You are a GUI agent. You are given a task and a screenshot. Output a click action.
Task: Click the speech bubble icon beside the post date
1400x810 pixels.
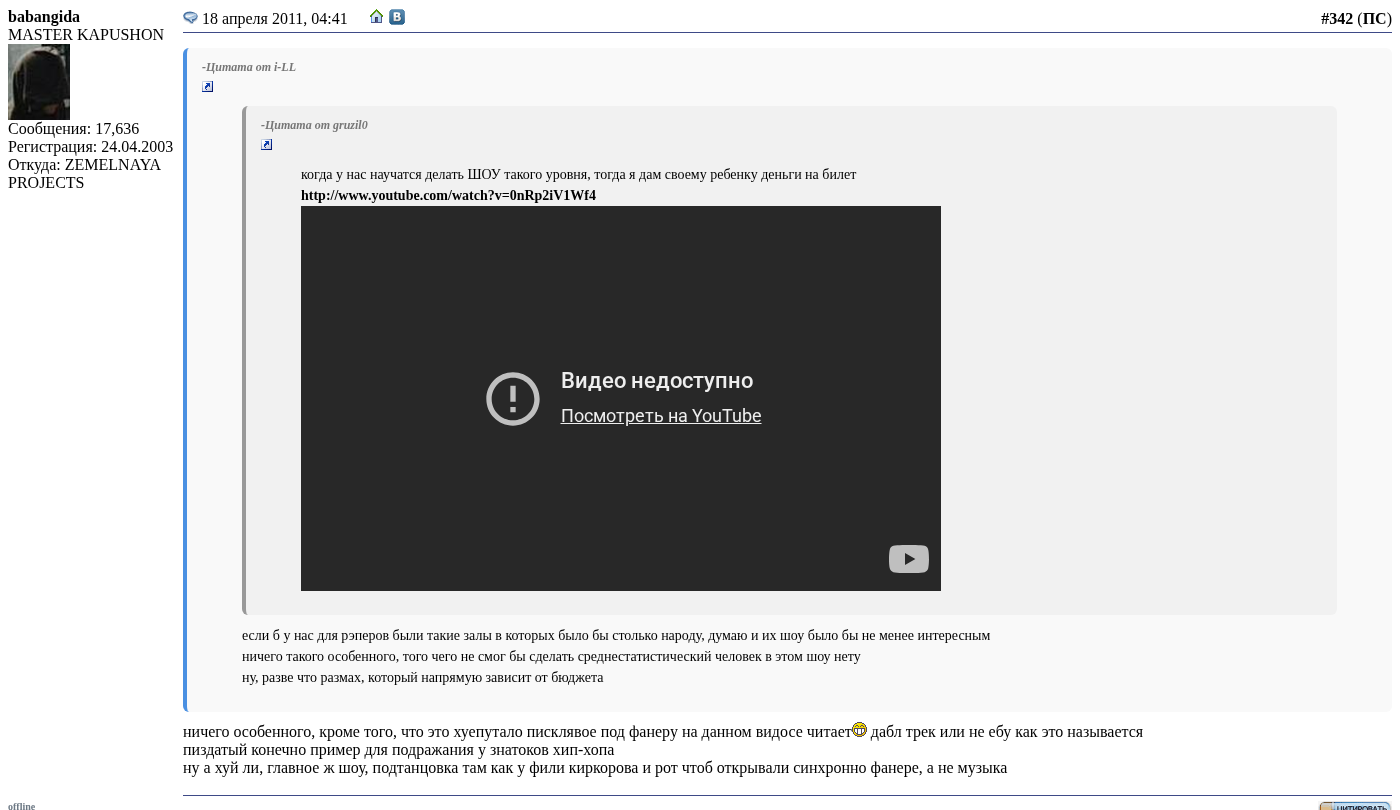tap(190, 18)
